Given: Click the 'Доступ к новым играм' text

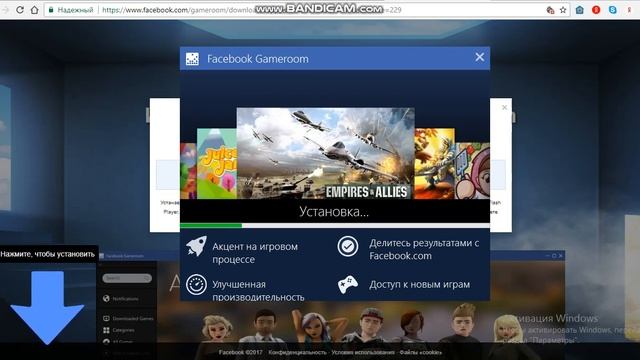Looking at the screenshot, I should (x=420, y=284).
